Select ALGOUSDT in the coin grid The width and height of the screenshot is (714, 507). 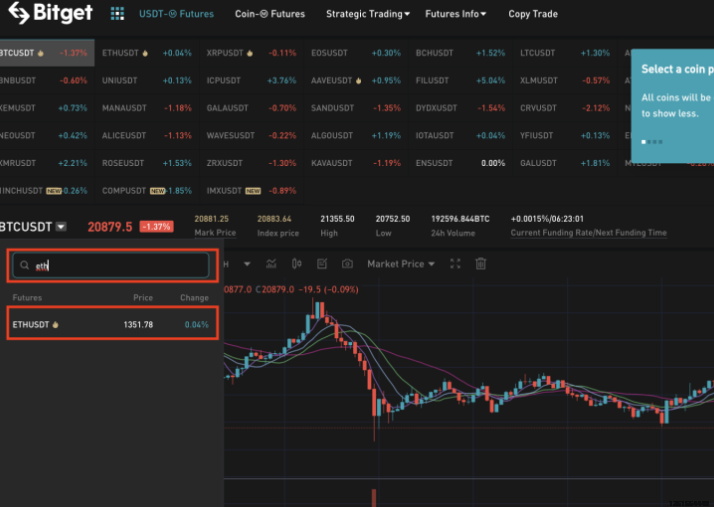(356, 136)
